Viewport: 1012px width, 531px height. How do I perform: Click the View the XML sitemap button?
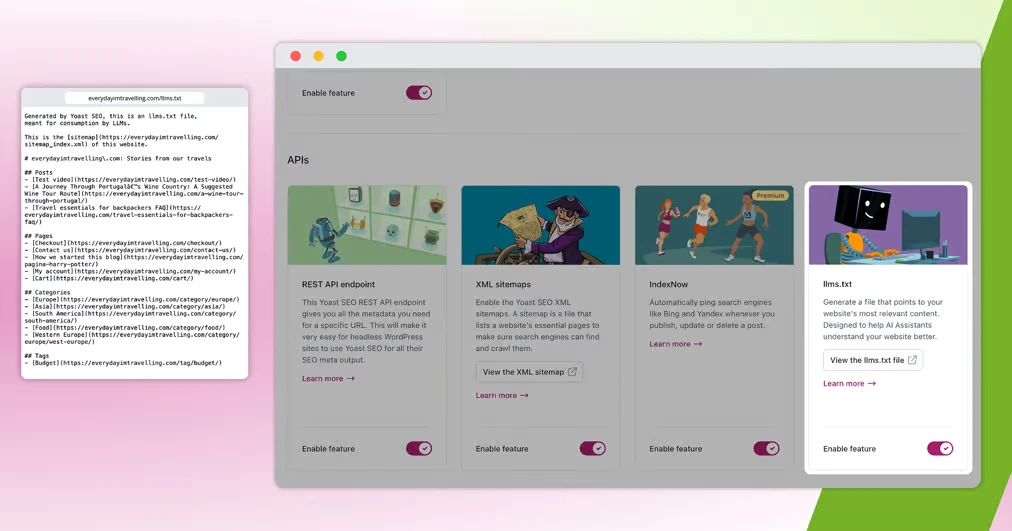(529, 372)
